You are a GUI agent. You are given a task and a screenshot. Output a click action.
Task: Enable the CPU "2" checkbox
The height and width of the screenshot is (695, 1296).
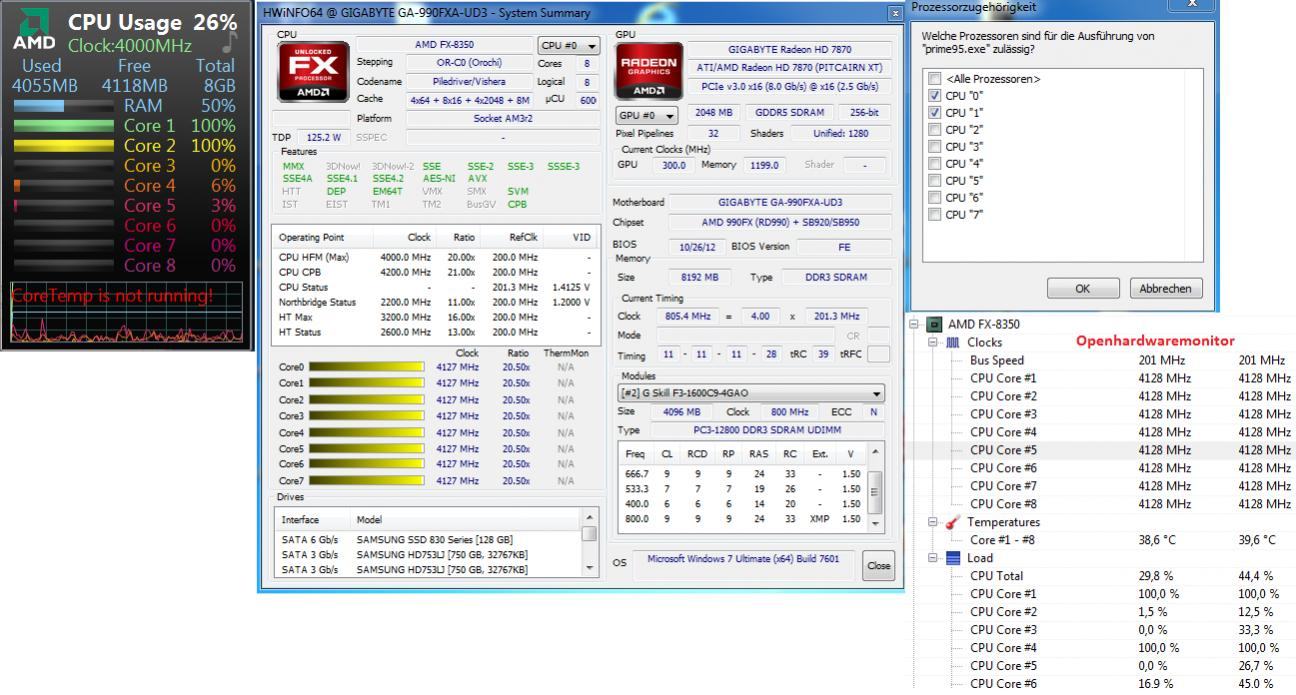(x=934, y=129)
